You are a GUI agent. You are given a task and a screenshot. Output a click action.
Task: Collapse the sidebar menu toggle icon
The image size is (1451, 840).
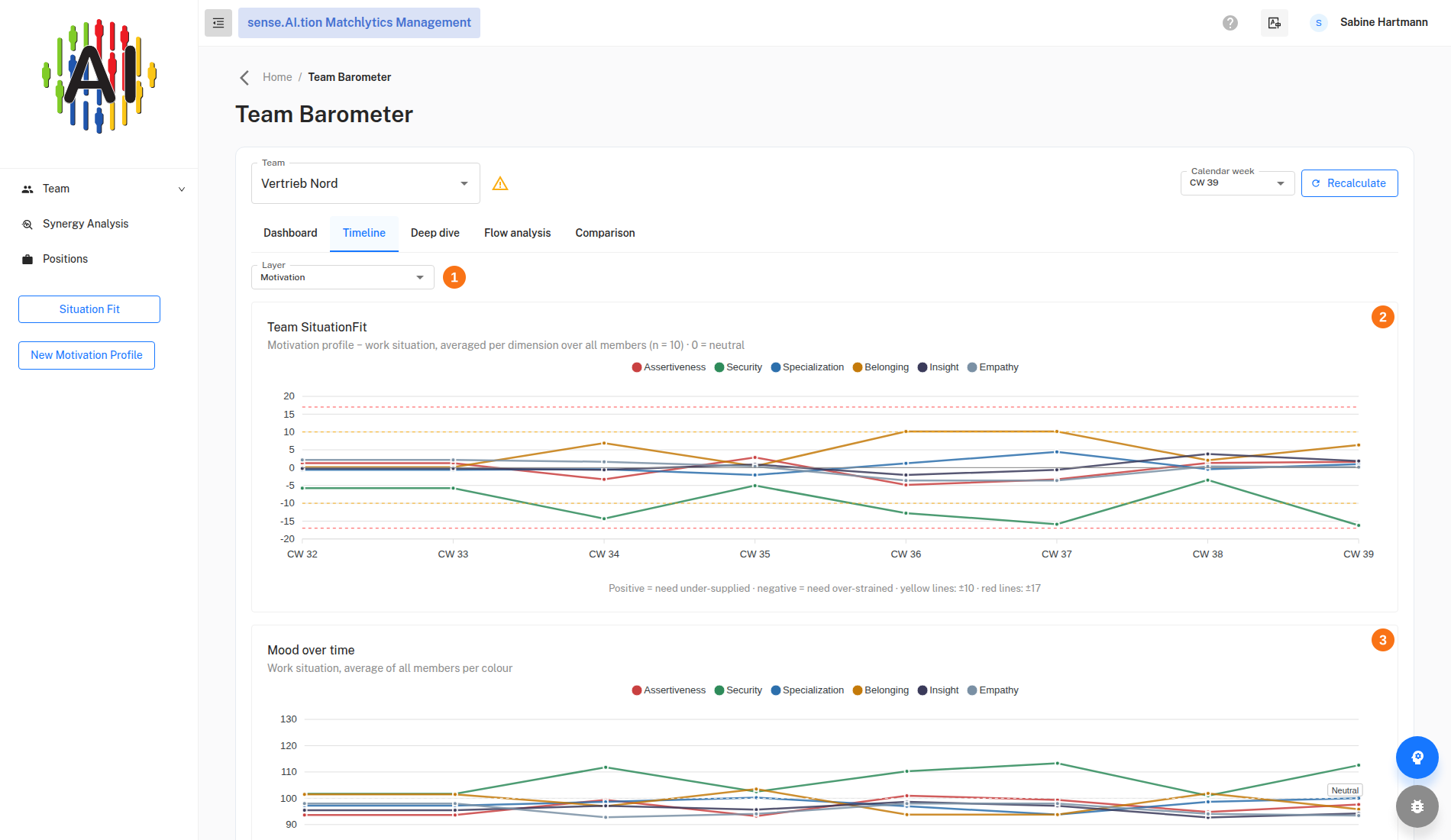tap(218, 23)
